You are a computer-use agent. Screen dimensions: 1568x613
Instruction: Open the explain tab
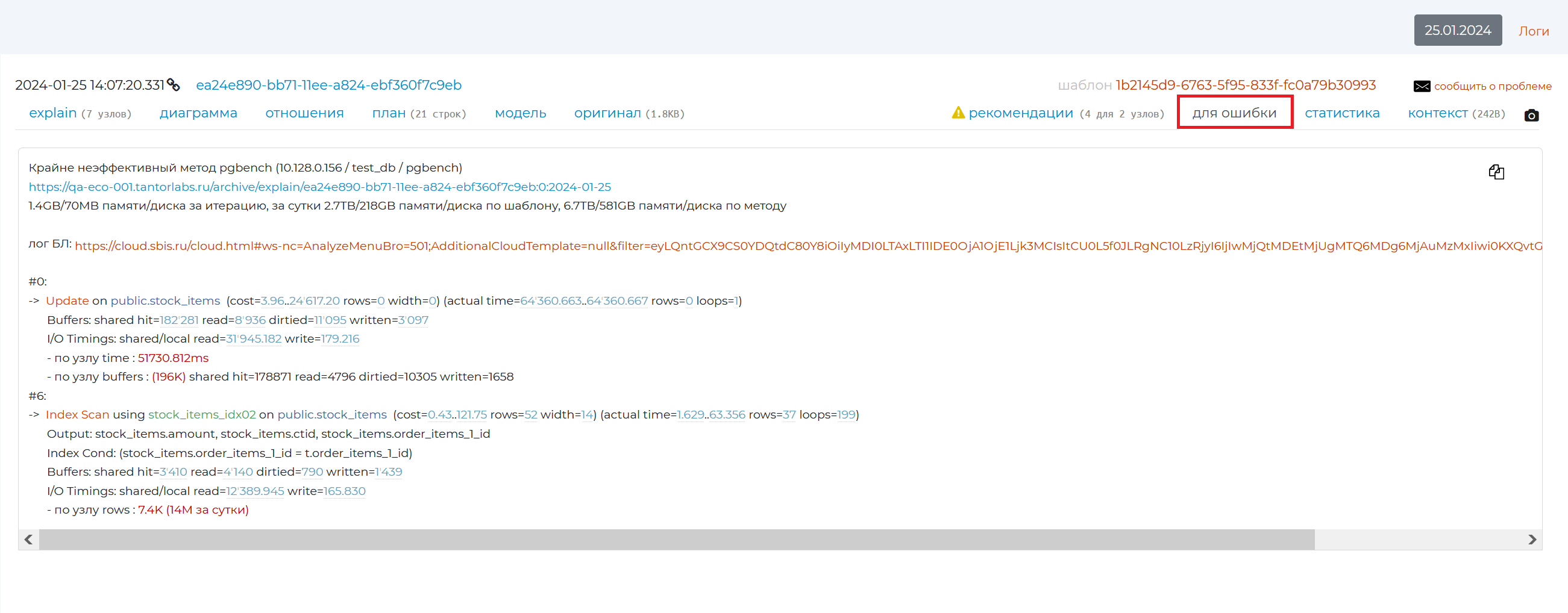coord(53,113)
